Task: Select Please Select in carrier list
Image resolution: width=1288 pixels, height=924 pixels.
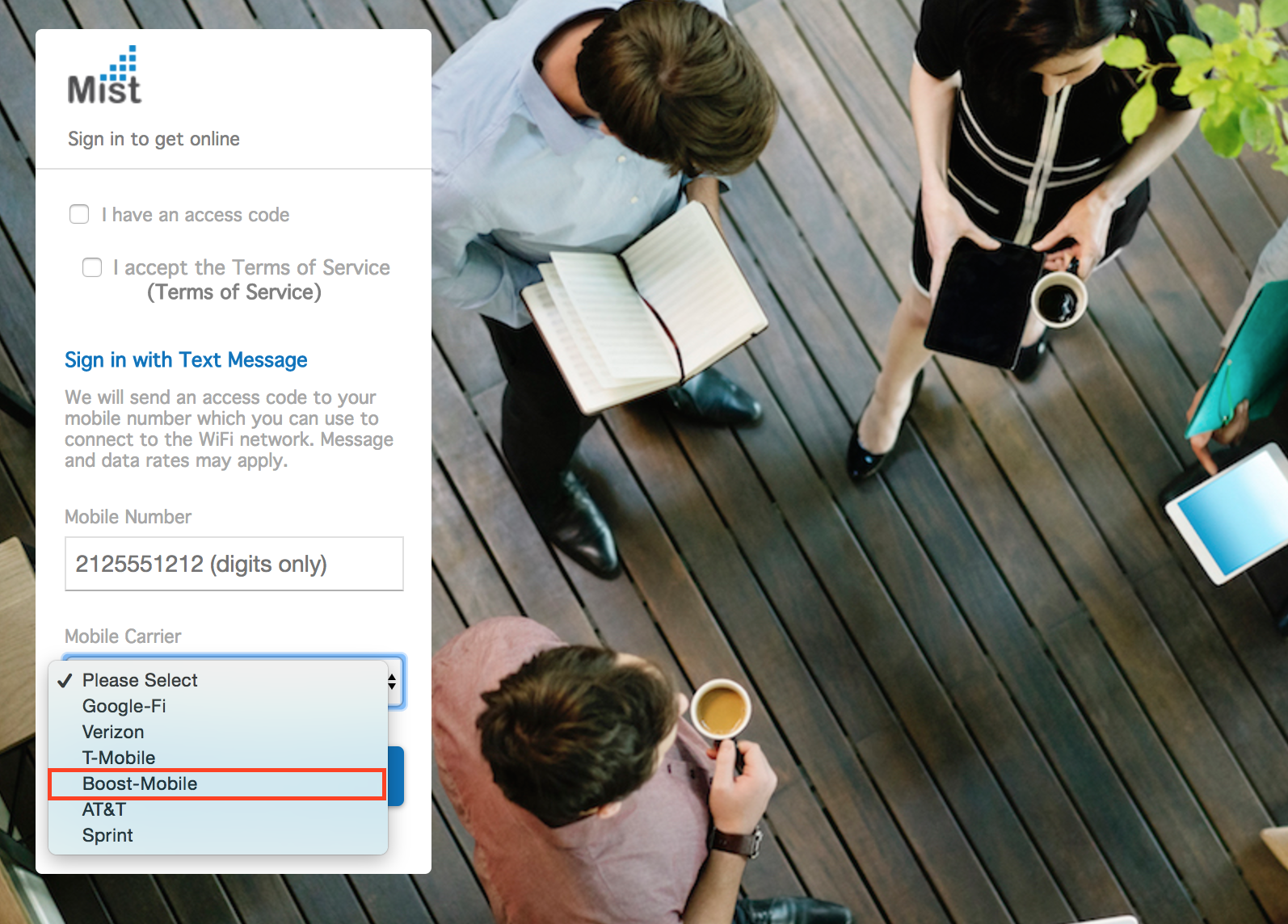Action: [218, 680]
